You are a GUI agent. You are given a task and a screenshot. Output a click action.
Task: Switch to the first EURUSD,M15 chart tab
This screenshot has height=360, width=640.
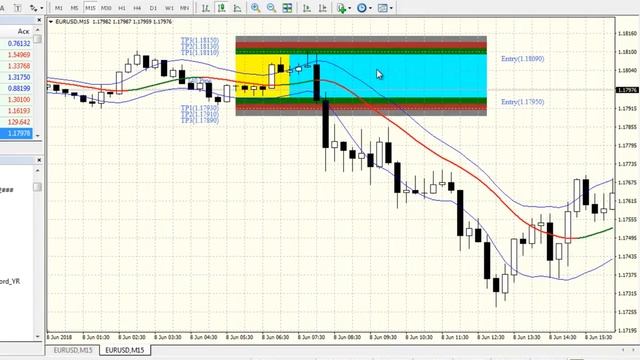pos(73,350)
